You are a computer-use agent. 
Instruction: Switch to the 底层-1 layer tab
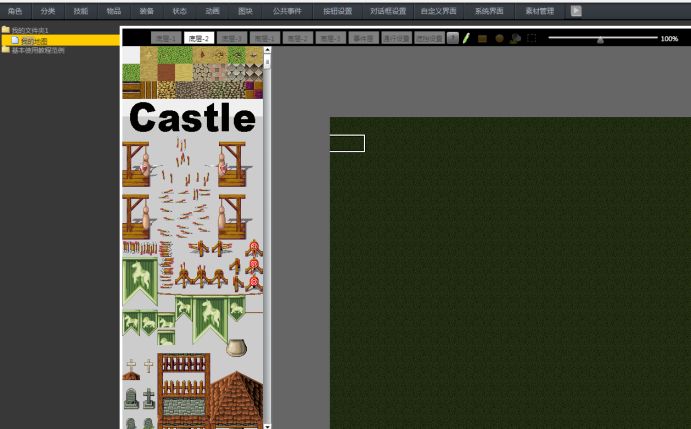(x=166, y=38)
